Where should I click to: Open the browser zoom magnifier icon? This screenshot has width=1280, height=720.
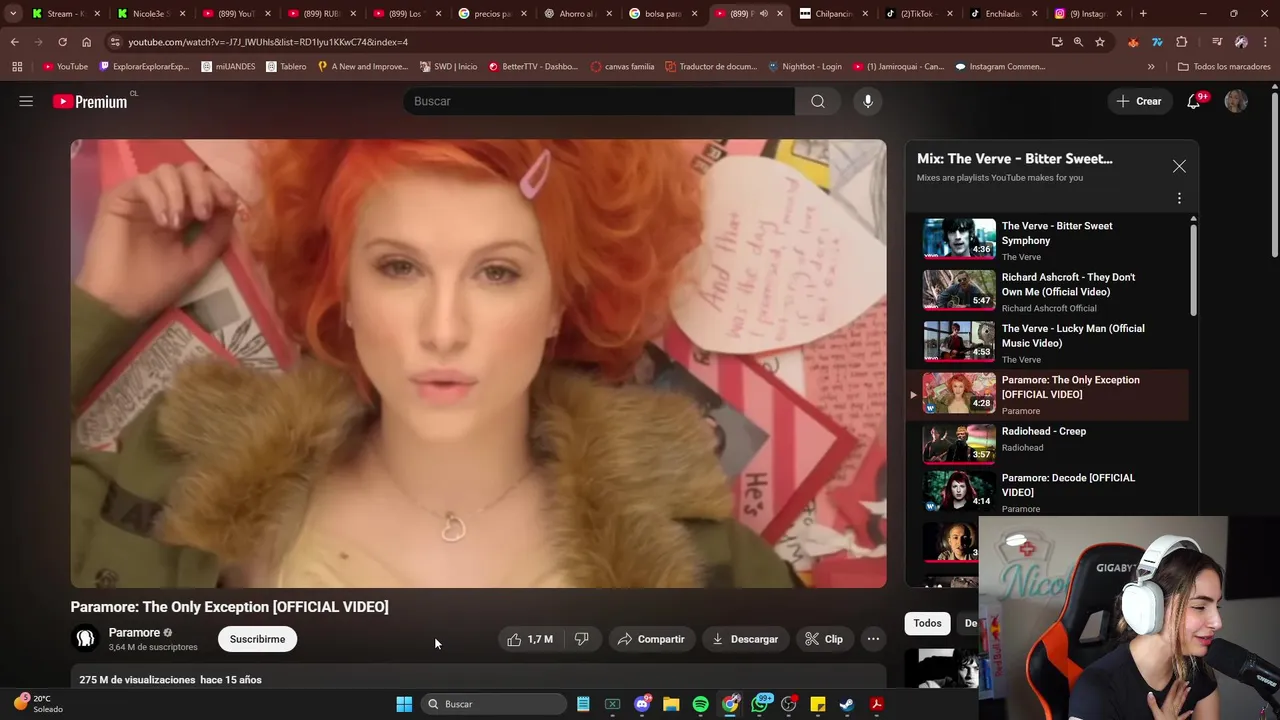(x=1078, y=42)
